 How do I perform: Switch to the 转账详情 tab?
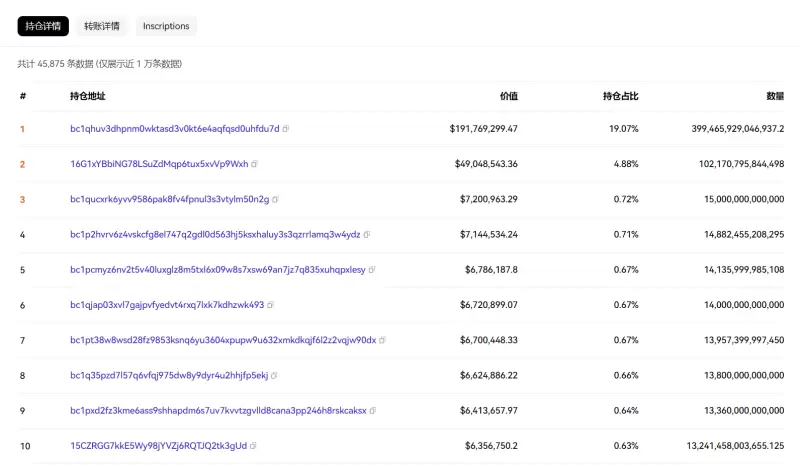click(x=101, y=26)
